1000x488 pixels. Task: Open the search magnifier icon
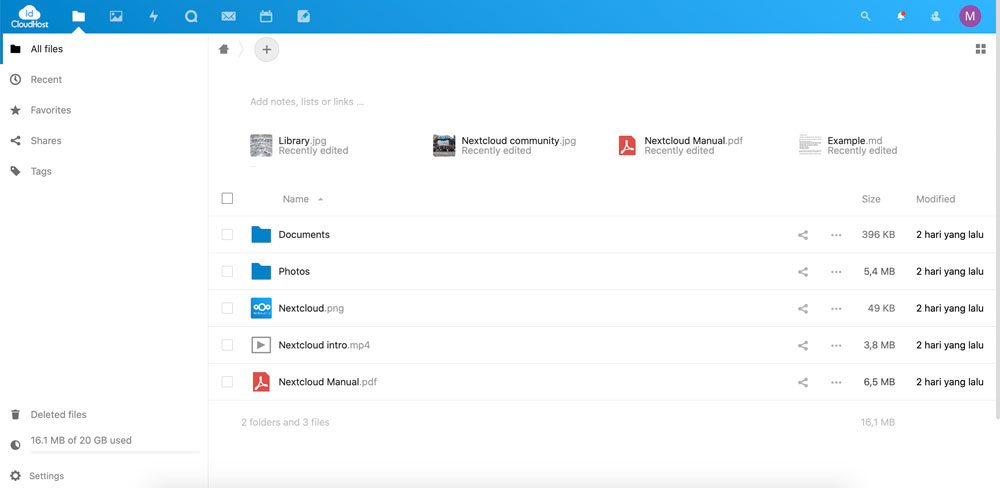[865, 17]
